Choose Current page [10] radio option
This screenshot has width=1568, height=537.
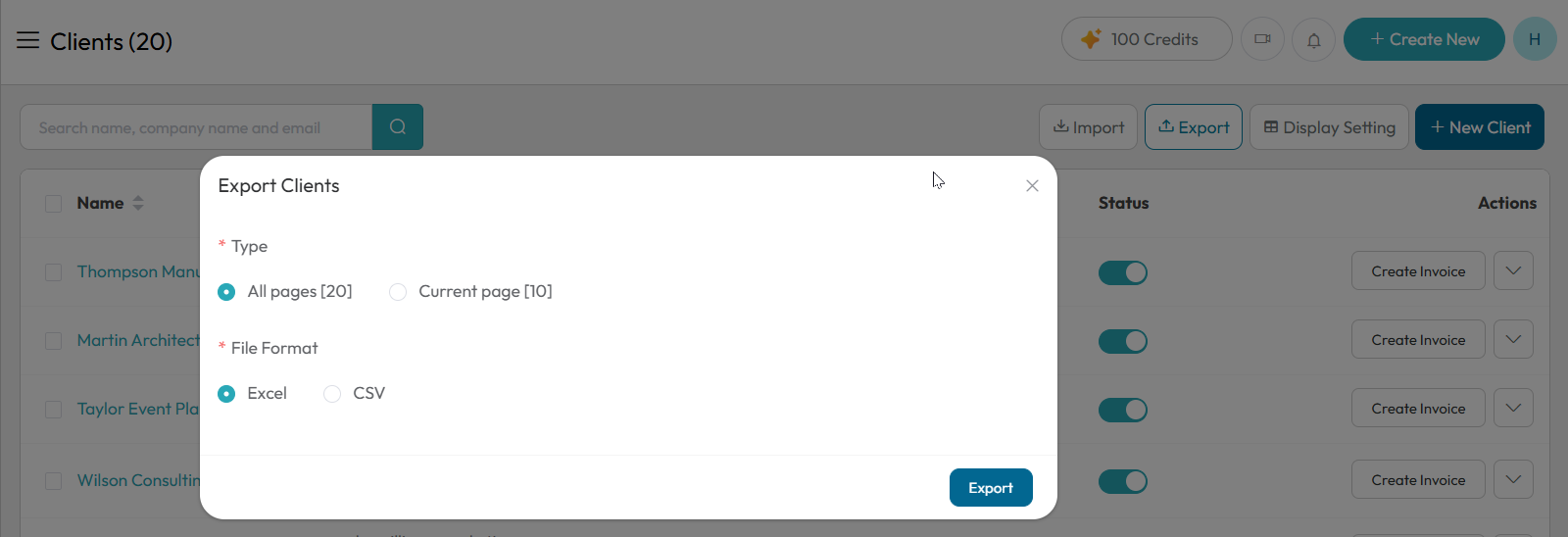pyautogui.click(x=398, y=292)
